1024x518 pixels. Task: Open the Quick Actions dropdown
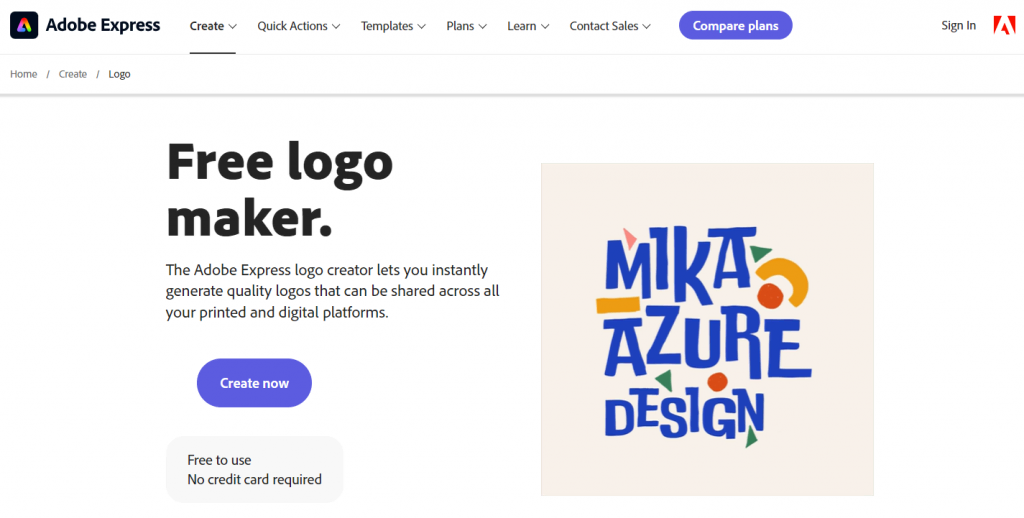(298, 26)
